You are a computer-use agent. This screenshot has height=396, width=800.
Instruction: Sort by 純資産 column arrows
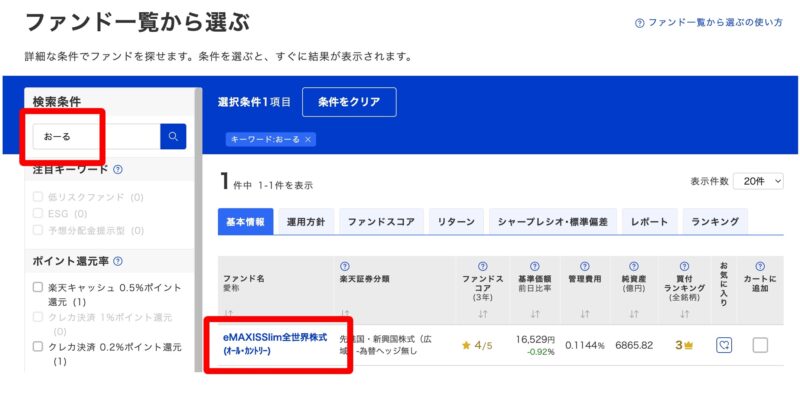[634, 314]
